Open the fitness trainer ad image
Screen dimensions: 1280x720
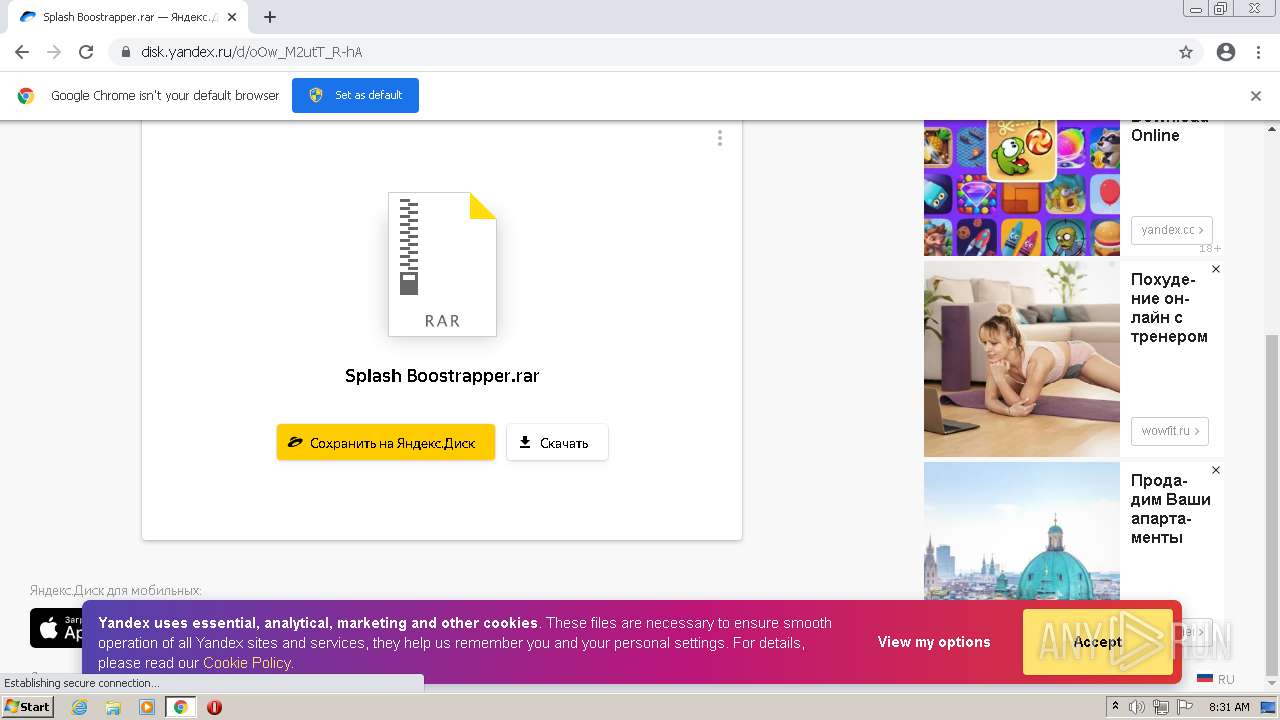click(1022, 359)
